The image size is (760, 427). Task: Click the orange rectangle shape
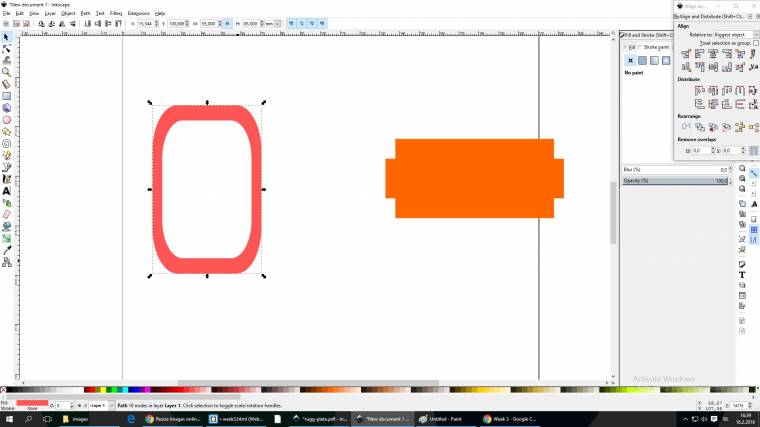pos(475,178)
